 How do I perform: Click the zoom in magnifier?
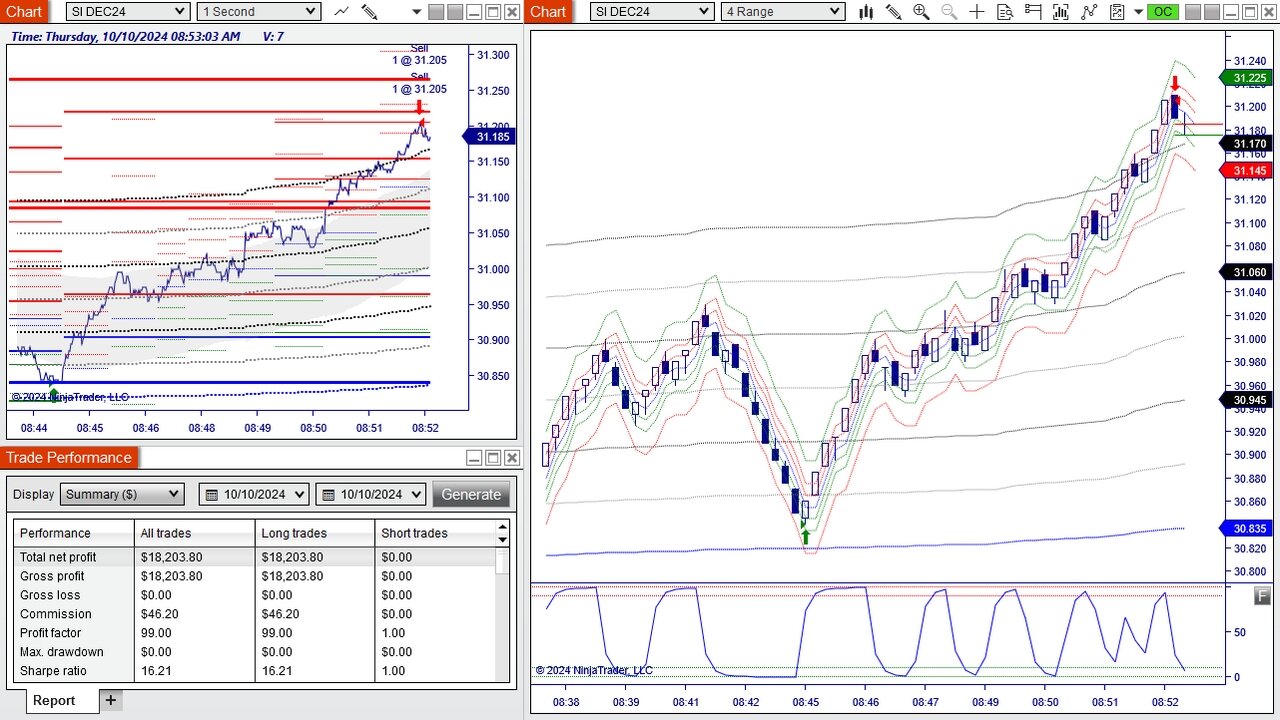921,12
